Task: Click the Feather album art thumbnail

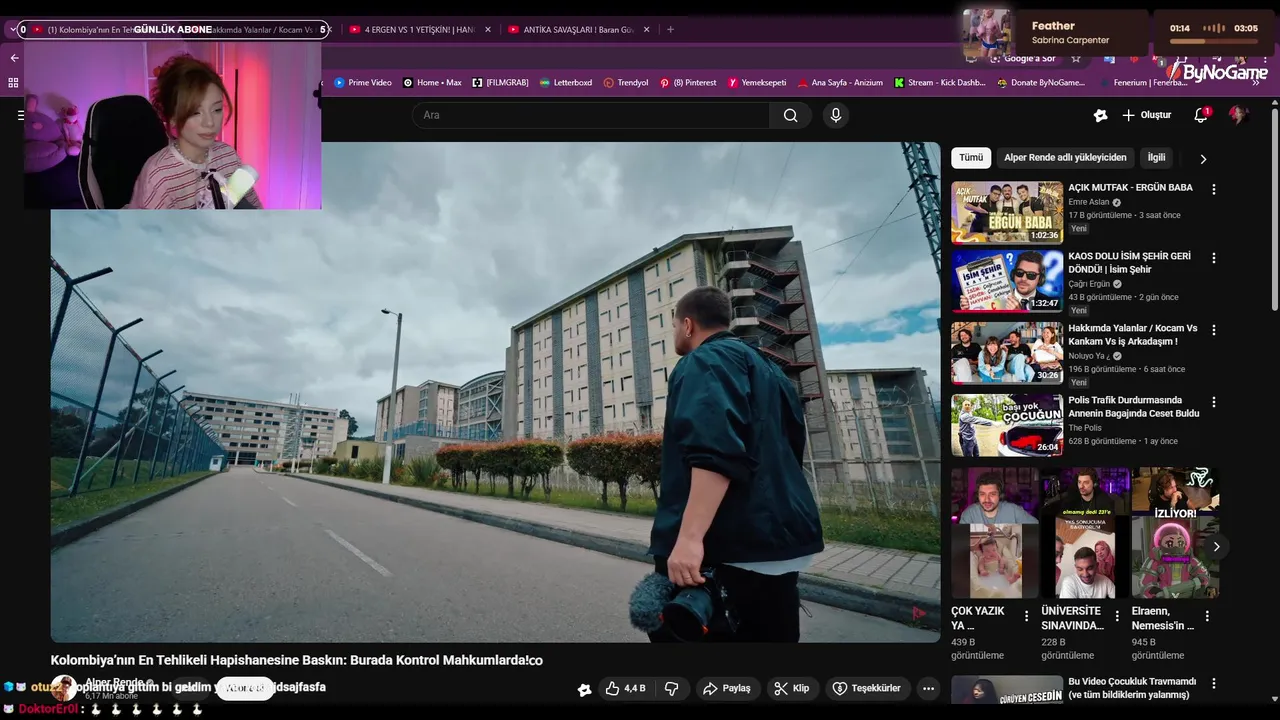Action: point(987,33)
